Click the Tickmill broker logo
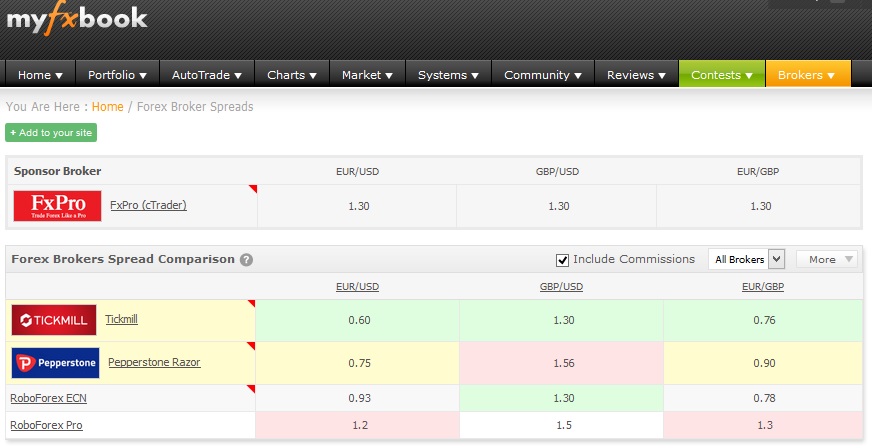 (x=53, y=320)
